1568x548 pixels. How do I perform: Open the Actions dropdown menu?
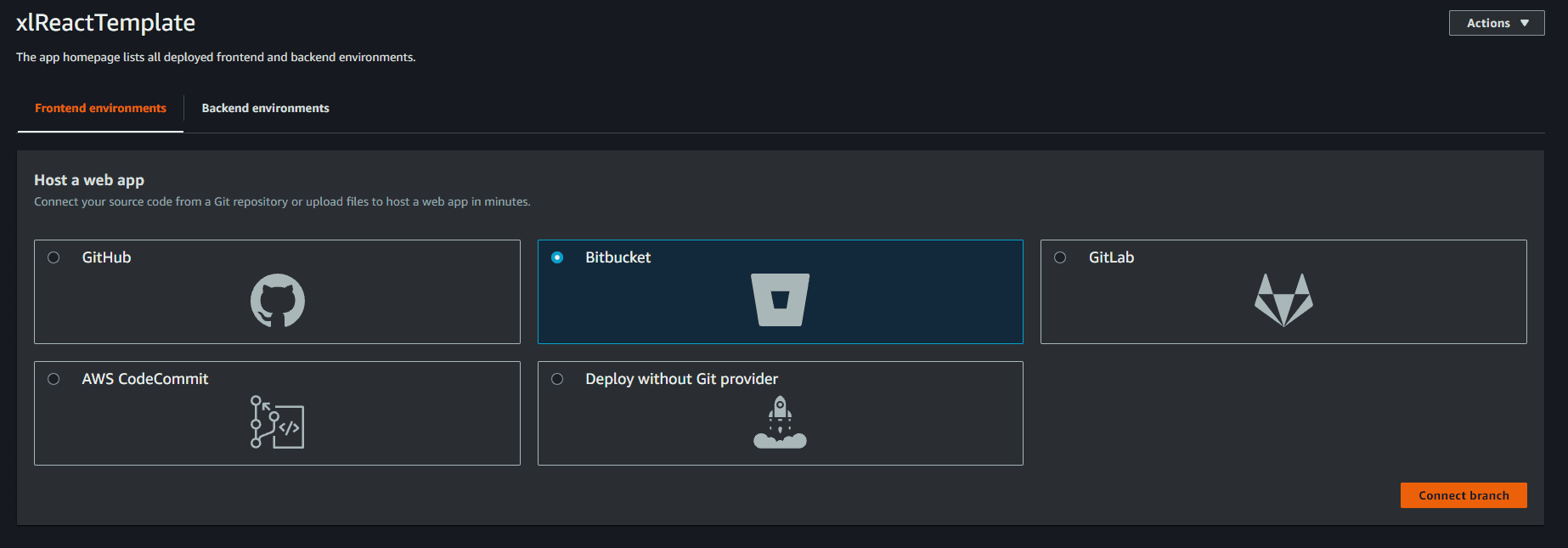pos(1496,23)
